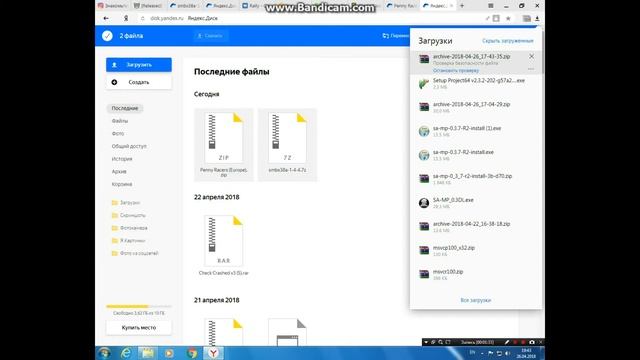This screenshot has height=360, width=640.
Task: Click the Скрыть загруженные link
Action: [507, 41]
